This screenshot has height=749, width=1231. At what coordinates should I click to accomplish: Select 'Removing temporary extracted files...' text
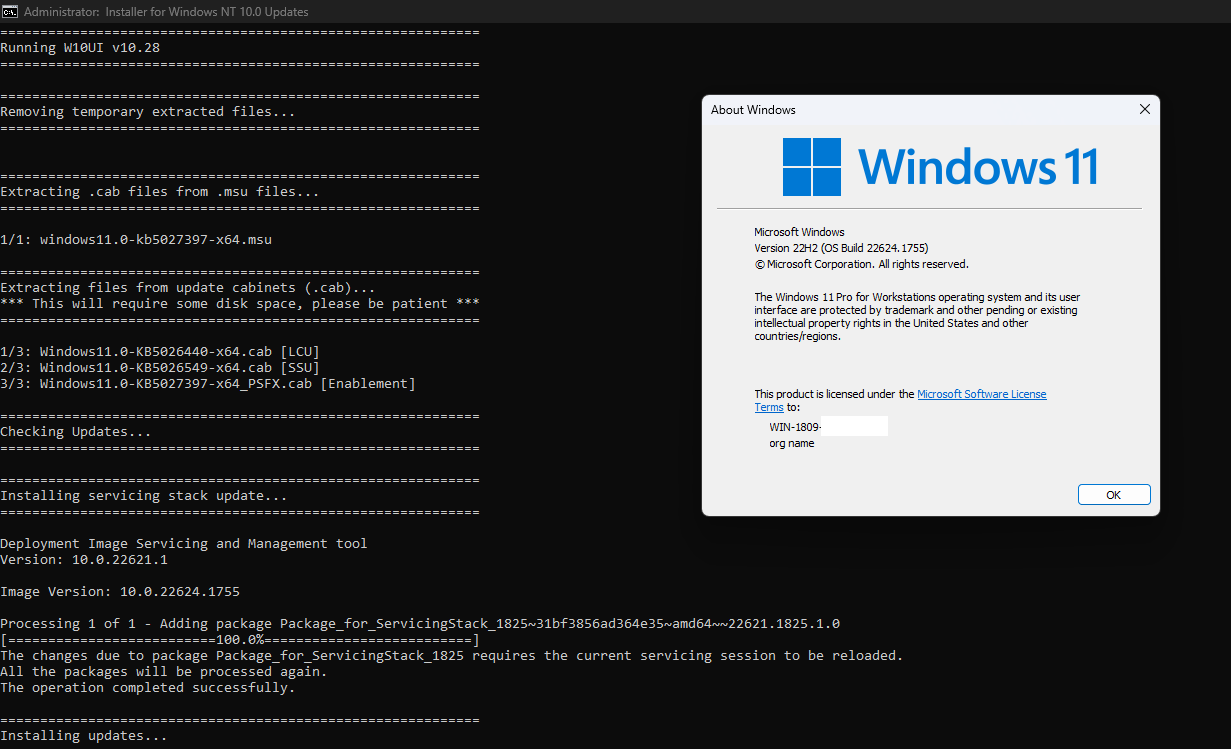[x=148, y=112]
